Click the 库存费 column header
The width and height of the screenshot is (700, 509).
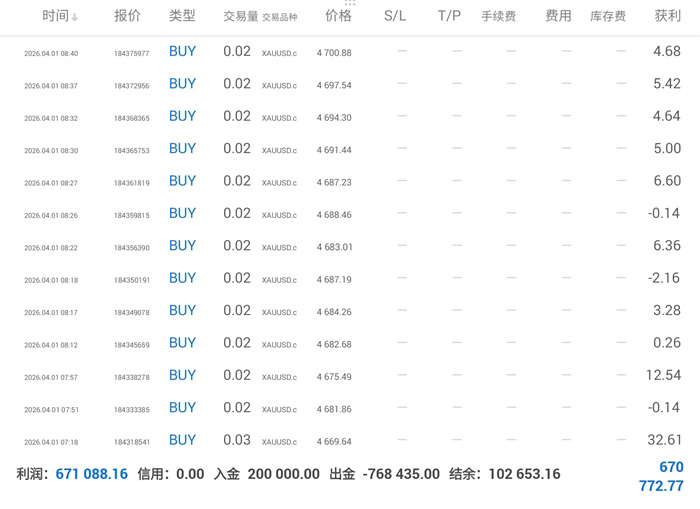608,17
